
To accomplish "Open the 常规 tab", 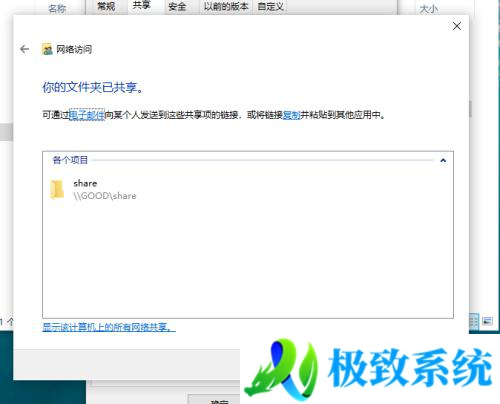I will [x=106, y=6].
